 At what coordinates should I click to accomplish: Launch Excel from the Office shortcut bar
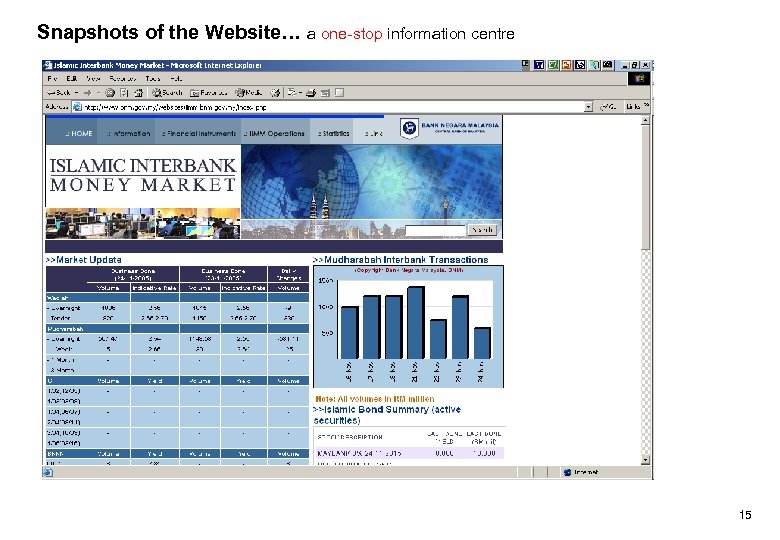pos(553,65)
